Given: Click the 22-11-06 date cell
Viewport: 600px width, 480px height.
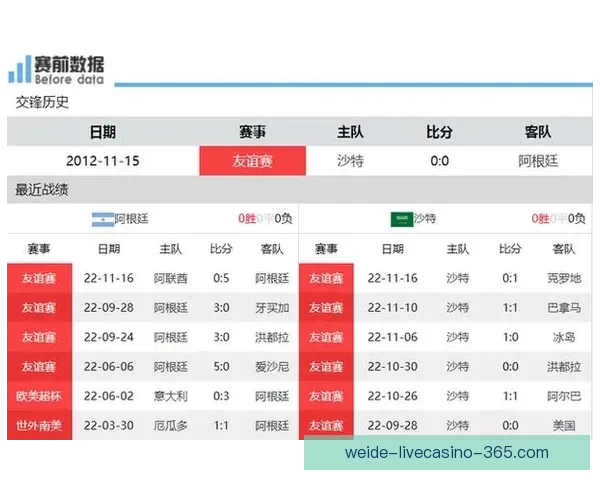Looking at the screenshot, I should (393, 337).
